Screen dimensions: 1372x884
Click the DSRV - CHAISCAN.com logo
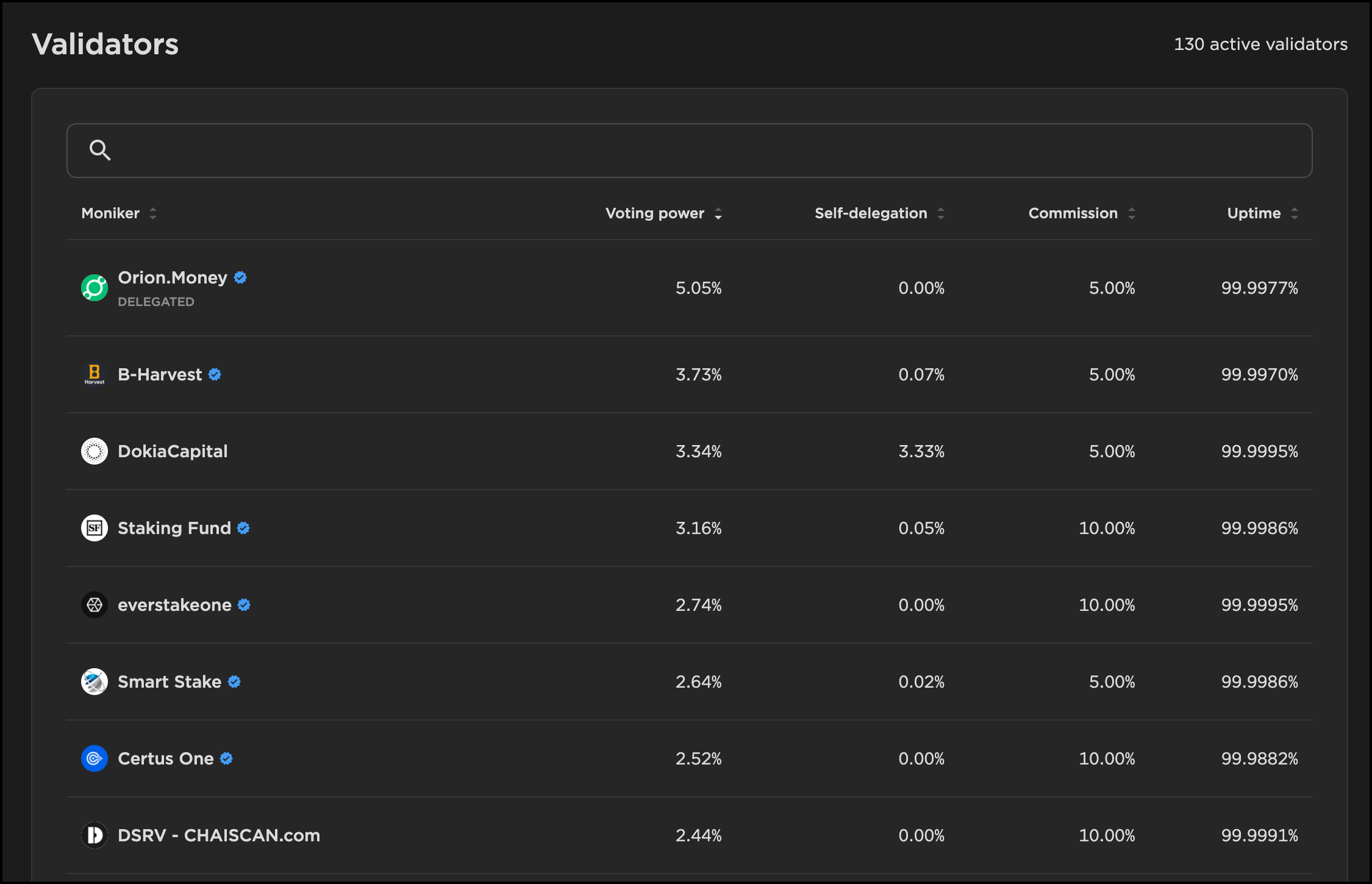pyautogui.click(x=95, y=835)
